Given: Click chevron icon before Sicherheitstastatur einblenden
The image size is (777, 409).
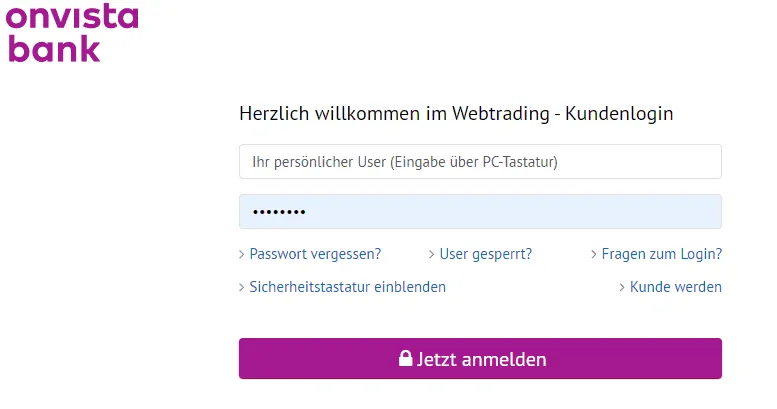Looking at the screenshot, I should pos(242,288).
